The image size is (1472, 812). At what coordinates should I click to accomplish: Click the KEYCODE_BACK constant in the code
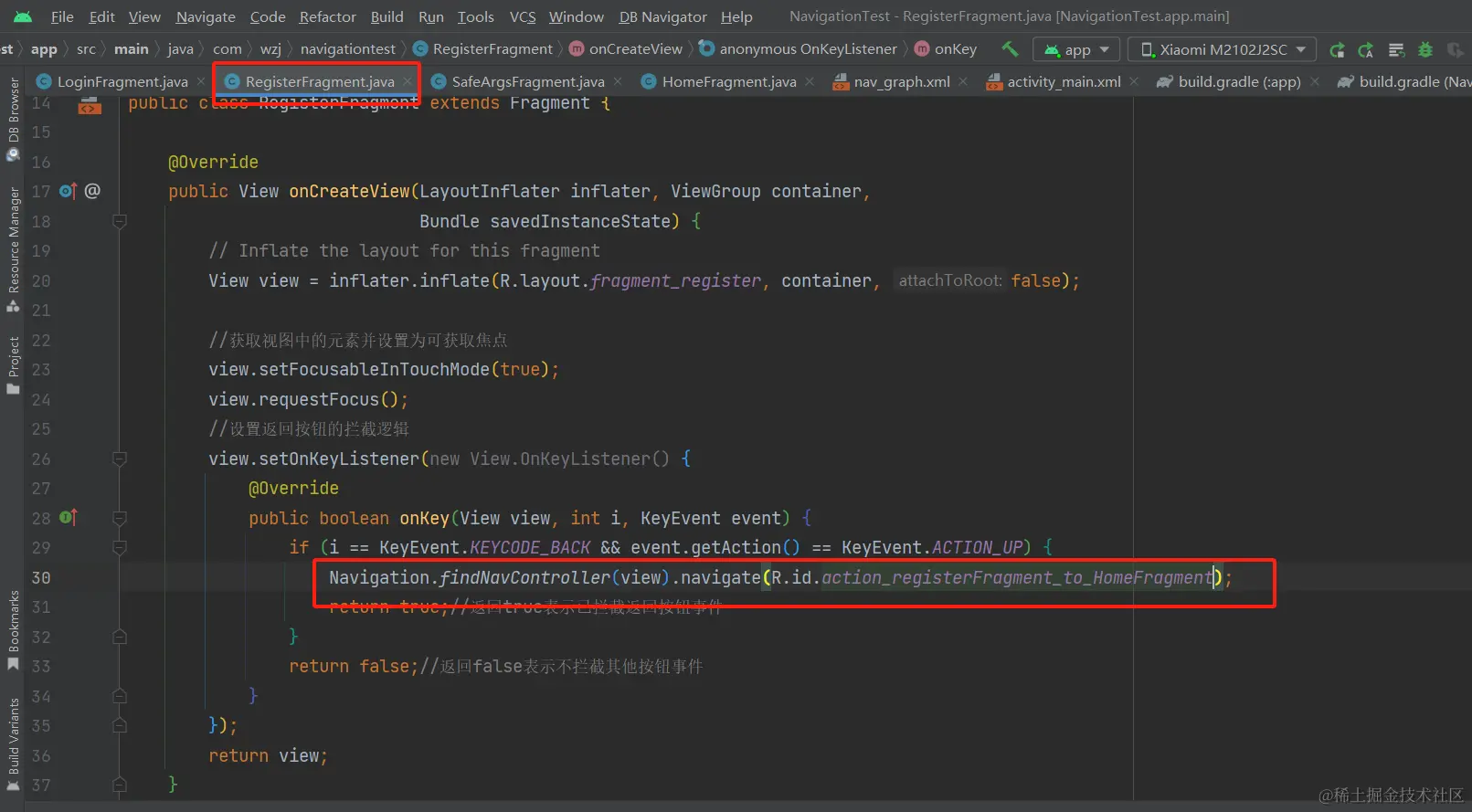click(530, 548)
